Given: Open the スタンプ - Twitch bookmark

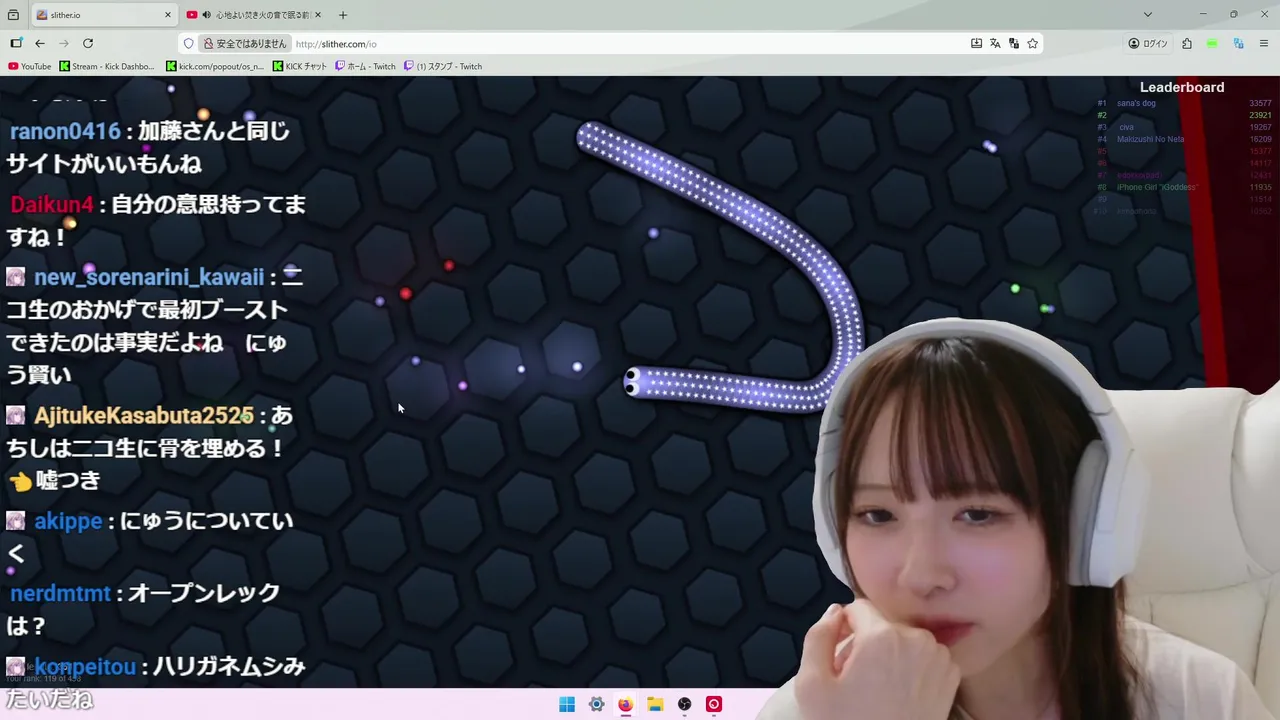Looking at the screenshot, I should [443, 66].
